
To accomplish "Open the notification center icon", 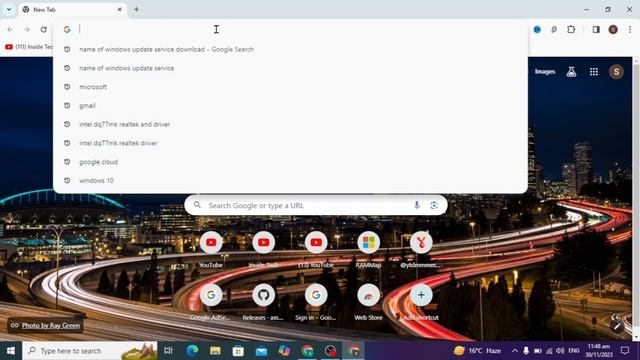I will click(625, 351).
